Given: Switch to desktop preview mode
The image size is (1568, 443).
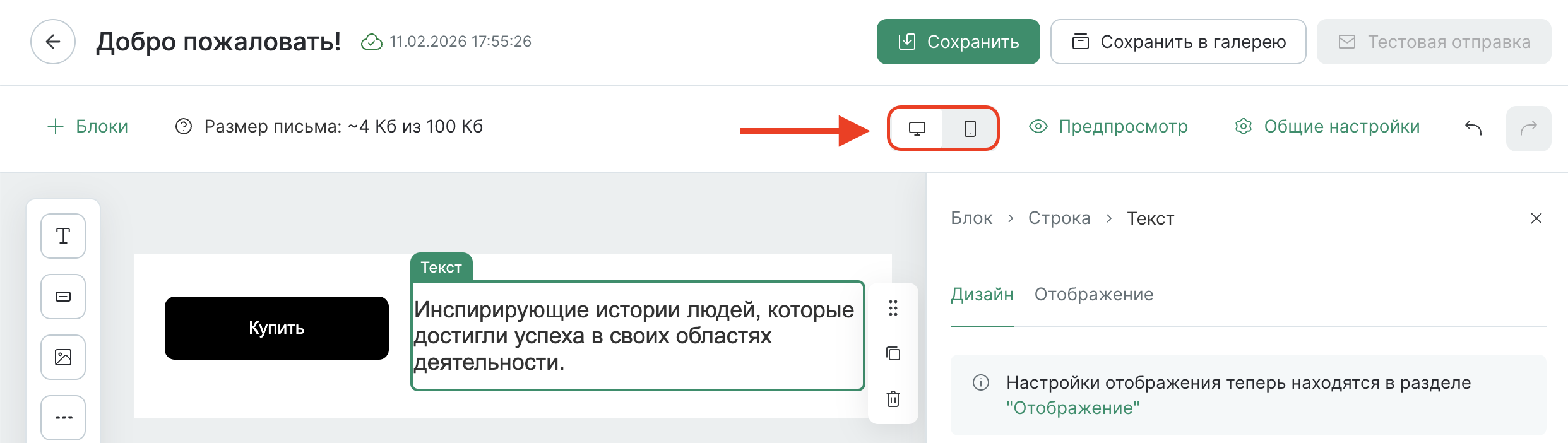Looking at the screenshot, I should tap(917, 127).
